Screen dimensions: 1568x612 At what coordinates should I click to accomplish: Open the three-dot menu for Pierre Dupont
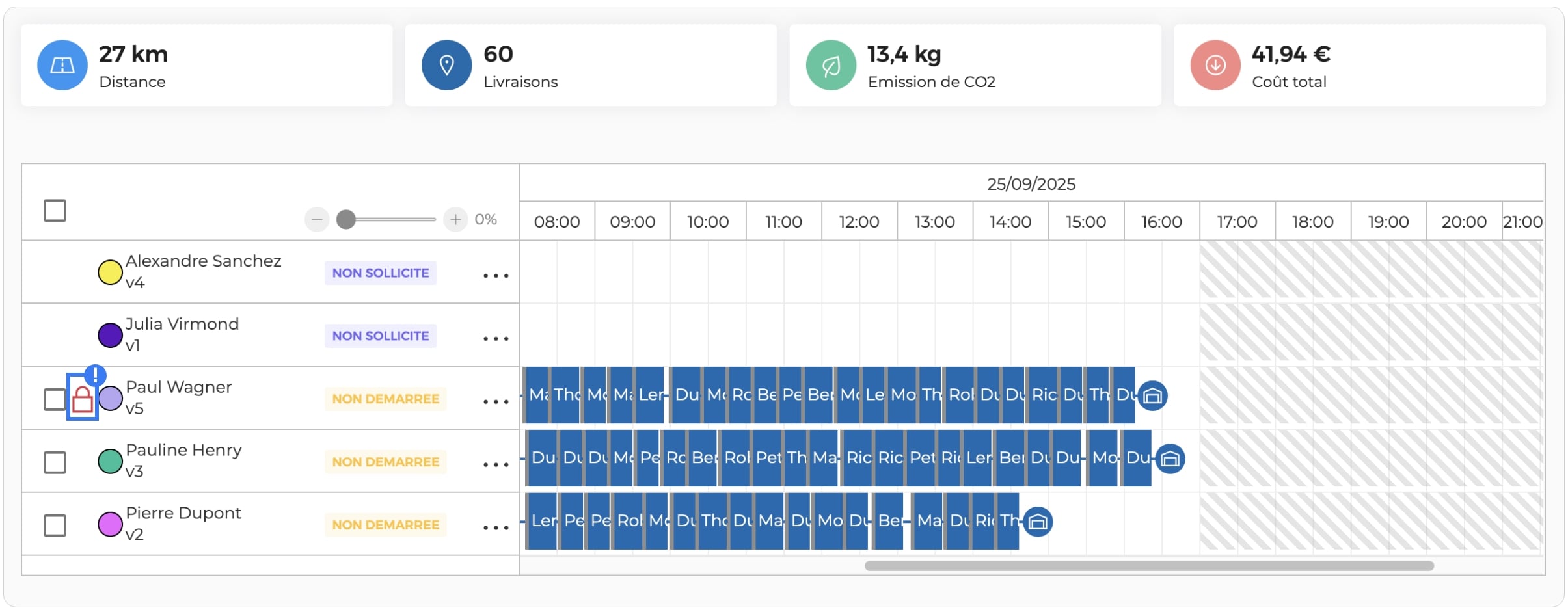coord(496,527)
